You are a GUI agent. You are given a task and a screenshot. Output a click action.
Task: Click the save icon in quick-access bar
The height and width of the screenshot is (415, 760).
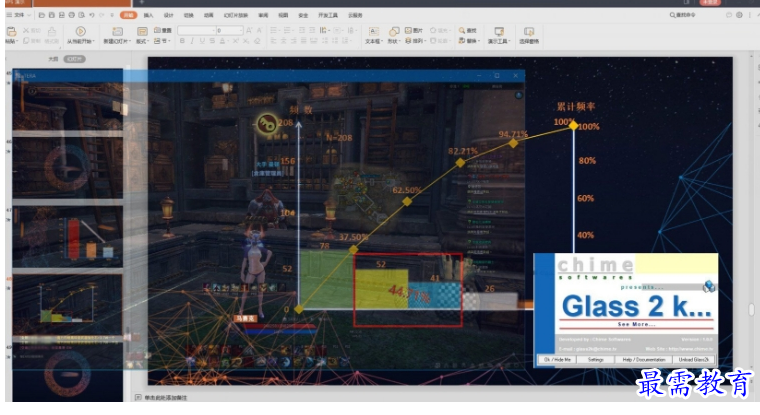coord(51,15)
